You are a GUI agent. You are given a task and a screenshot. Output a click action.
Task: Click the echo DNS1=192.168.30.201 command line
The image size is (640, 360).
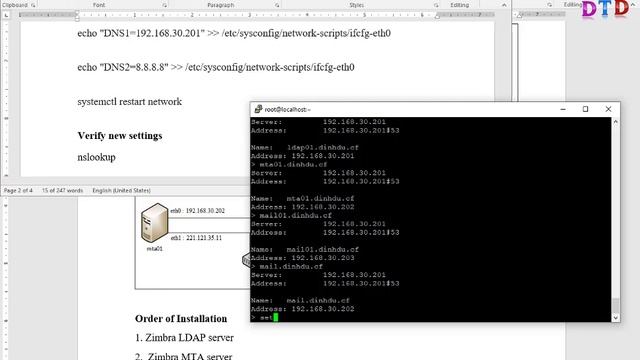[x=234, y=33]
